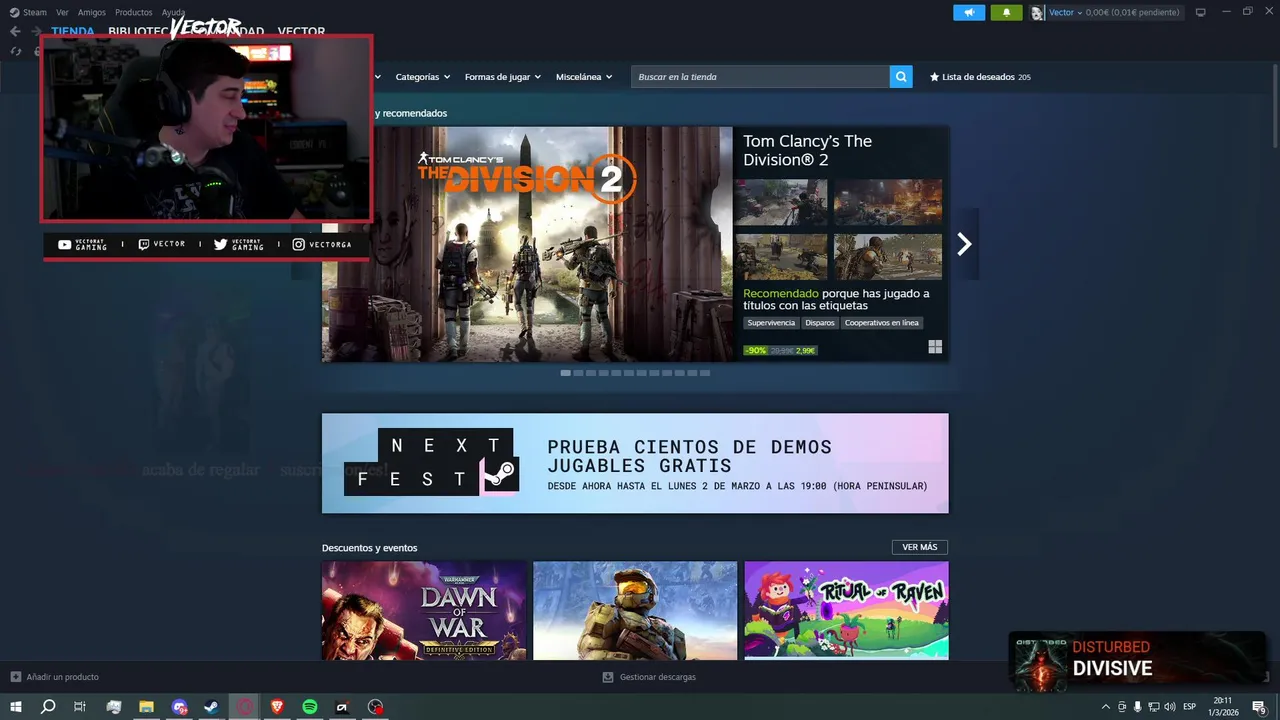Switch to the VECTOR profile tab
The image size is (1280, 720).
pos(301,32)
